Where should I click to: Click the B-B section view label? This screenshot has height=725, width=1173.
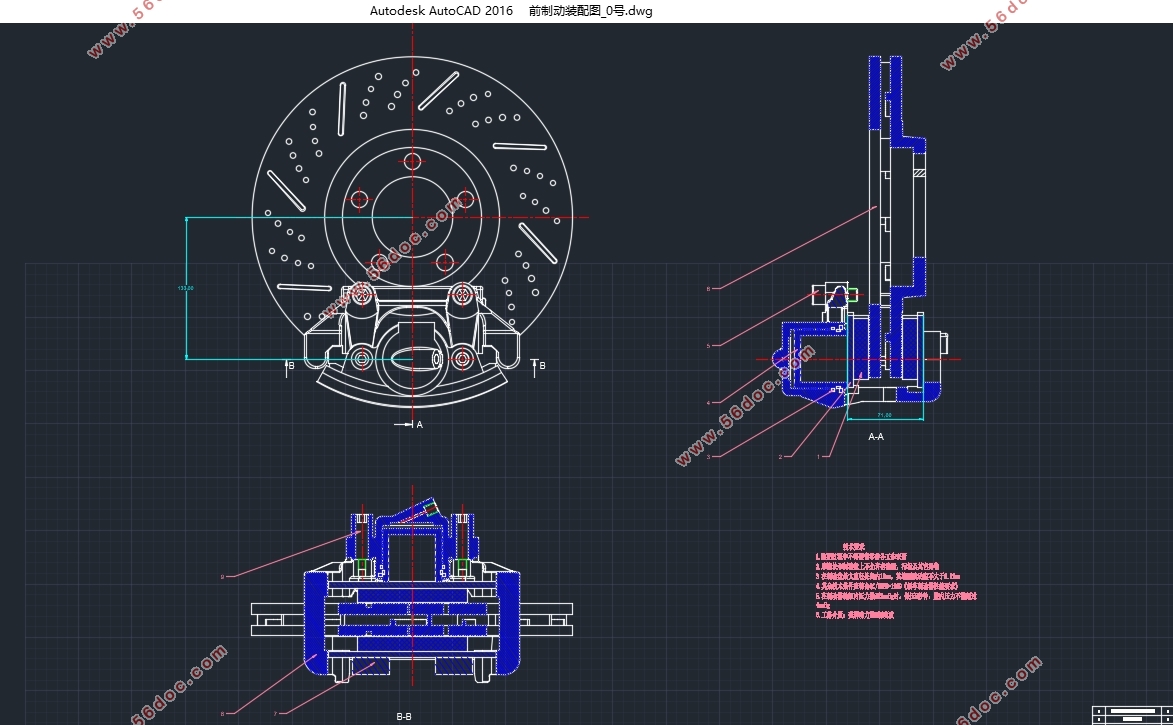click(x=404, y=716)
